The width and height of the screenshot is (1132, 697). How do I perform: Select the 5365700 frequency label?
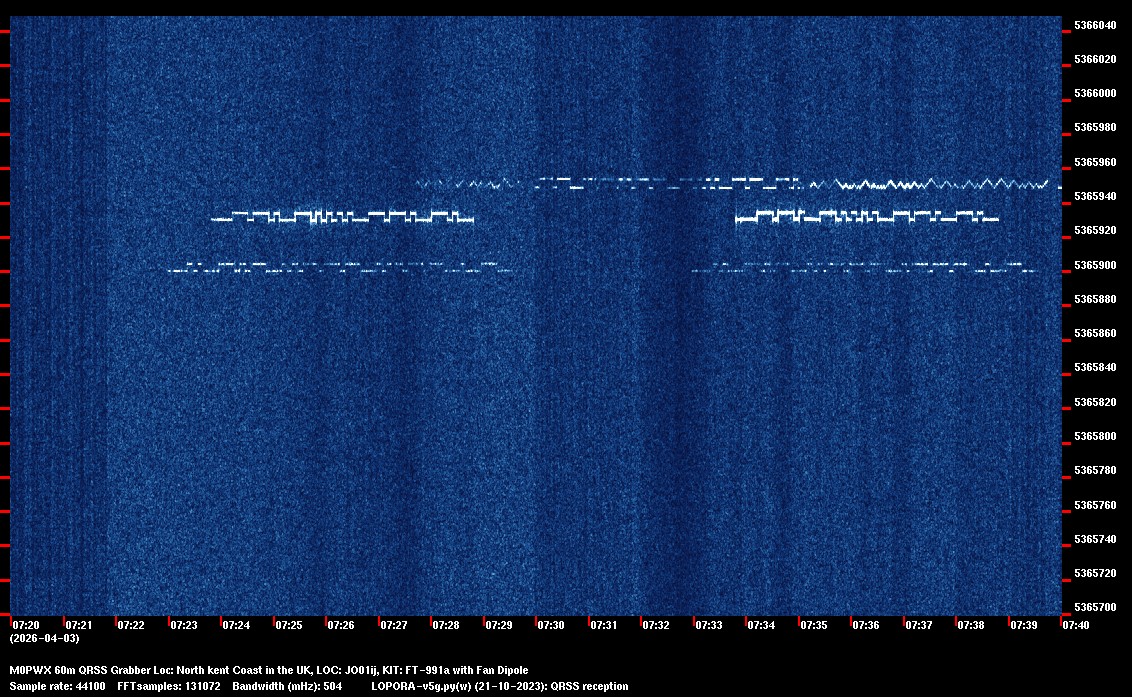tap(1095, 607)
